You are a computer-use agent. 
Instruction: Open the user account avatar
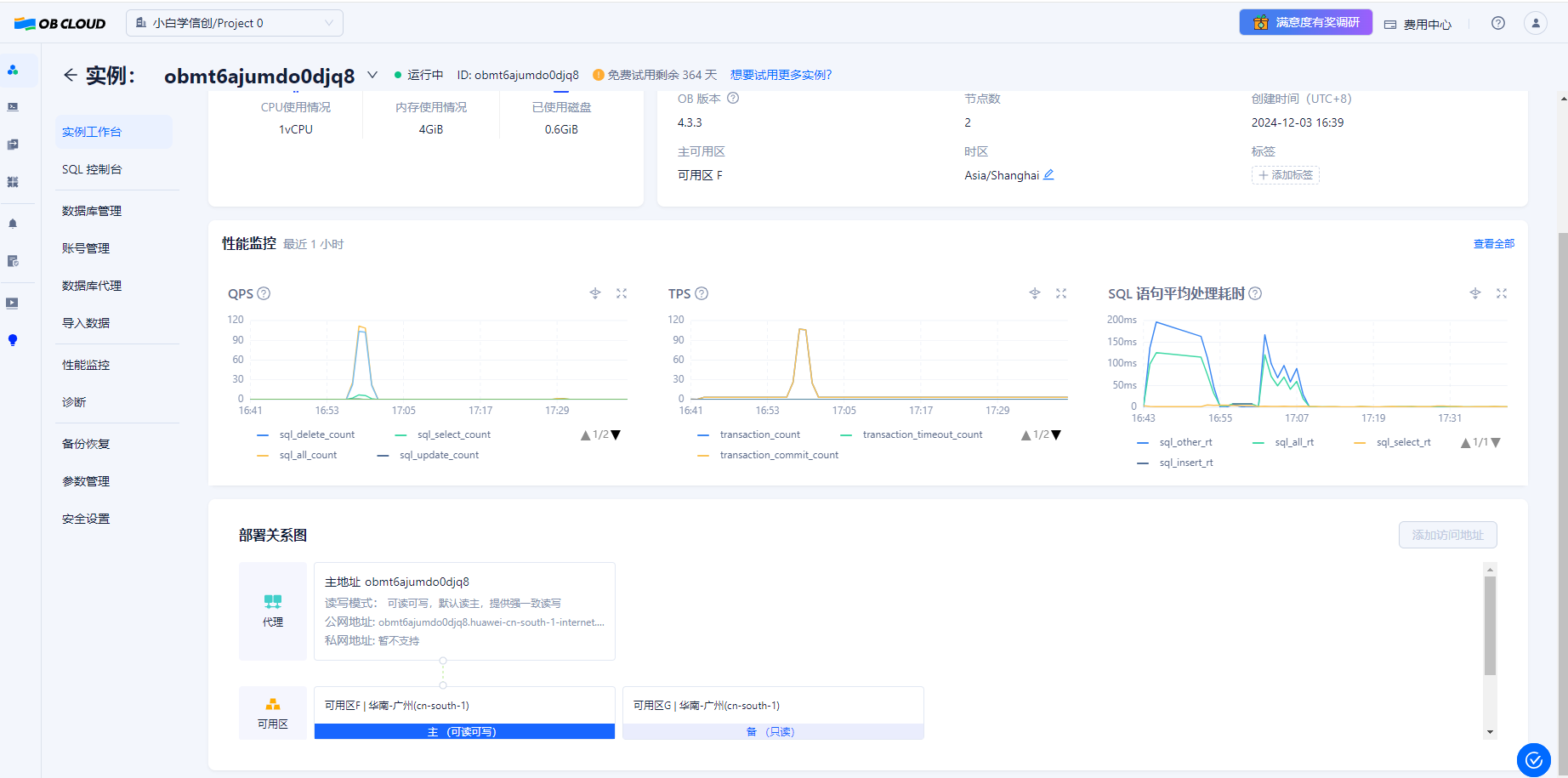click(1536, 23)
